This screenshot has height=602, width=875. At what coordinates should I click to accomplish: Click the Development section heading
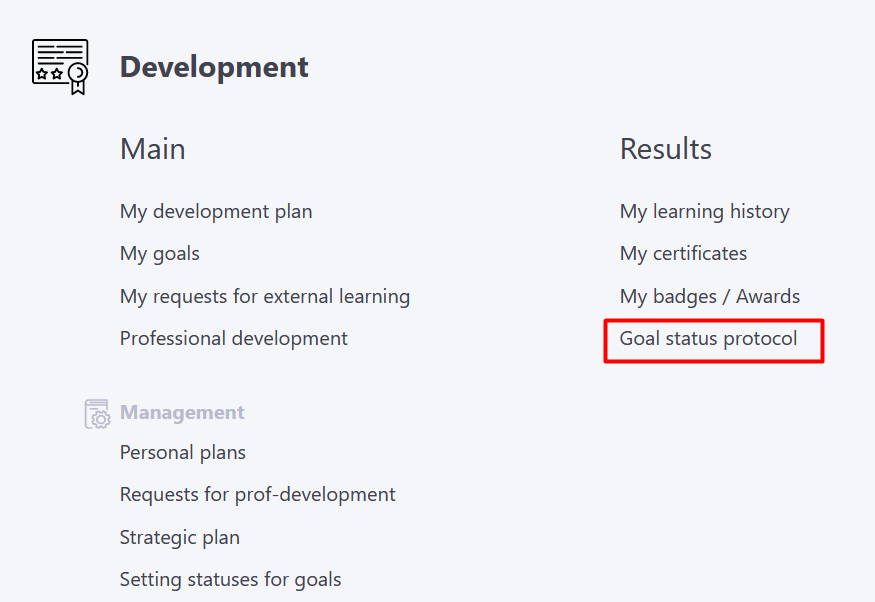click(x=213, y=67)
